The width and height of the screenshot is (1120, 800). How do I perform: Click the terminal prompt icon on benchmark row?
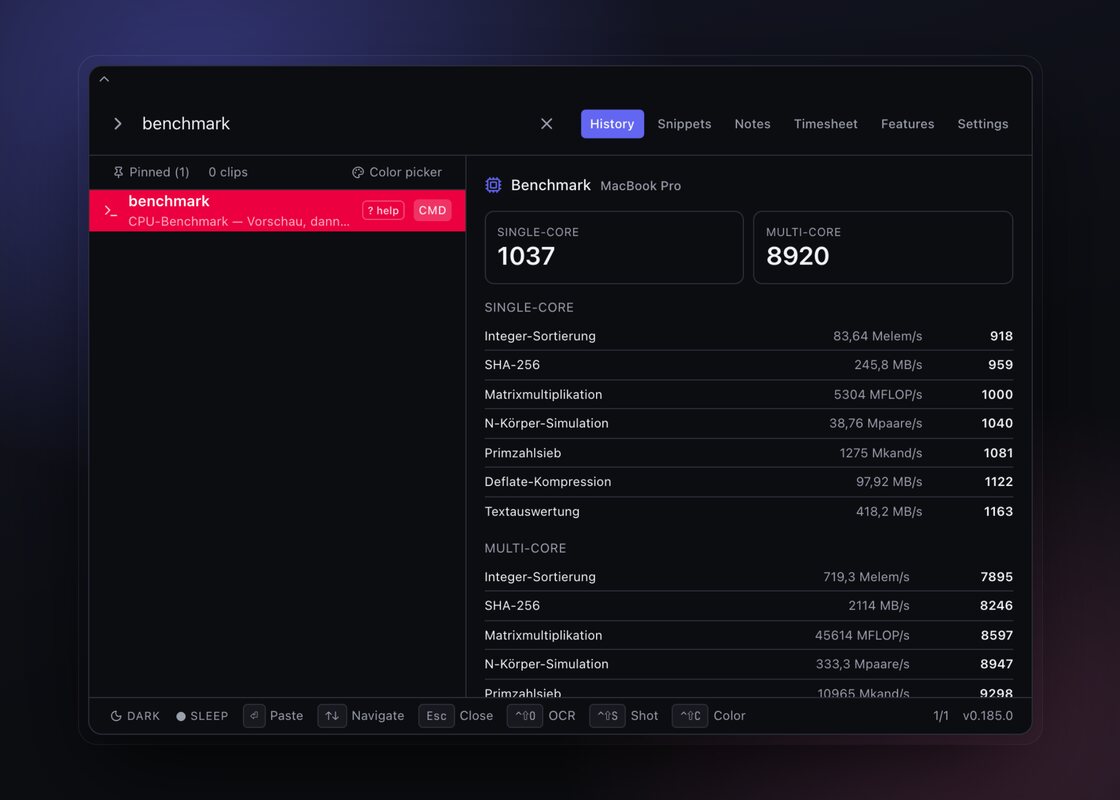111,211
